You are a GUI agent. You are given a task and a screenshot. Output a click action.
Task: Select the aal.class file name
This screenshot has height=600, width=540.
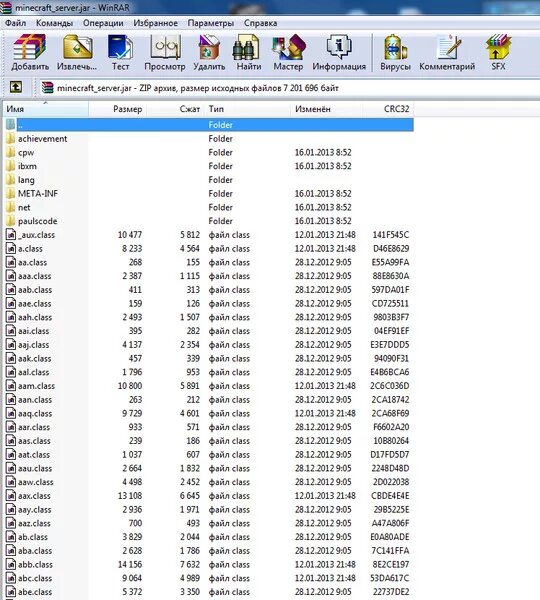click(x=34, y=372)
